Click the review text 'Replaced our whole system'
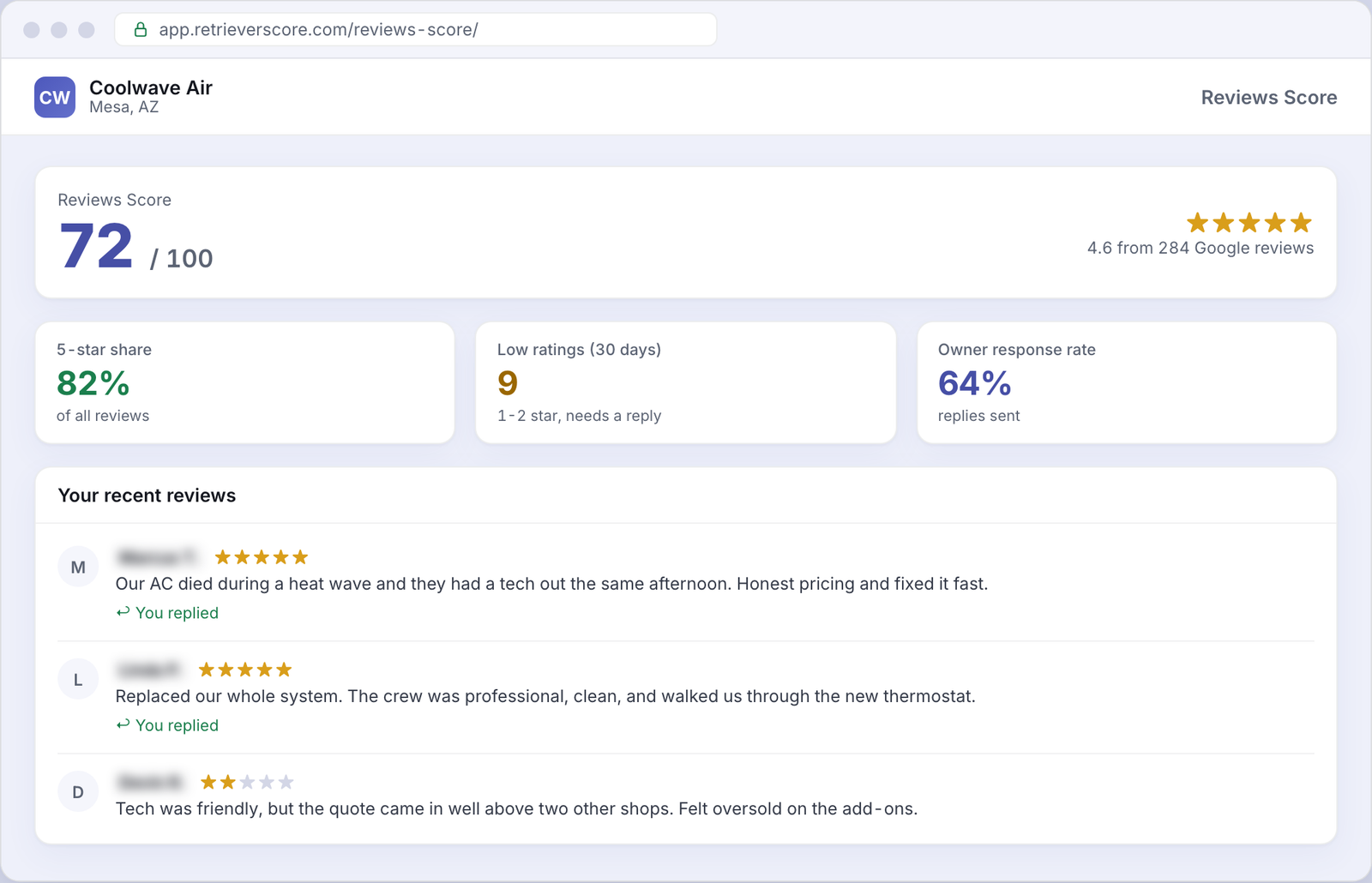The image size is (1372, 883). 545,696
